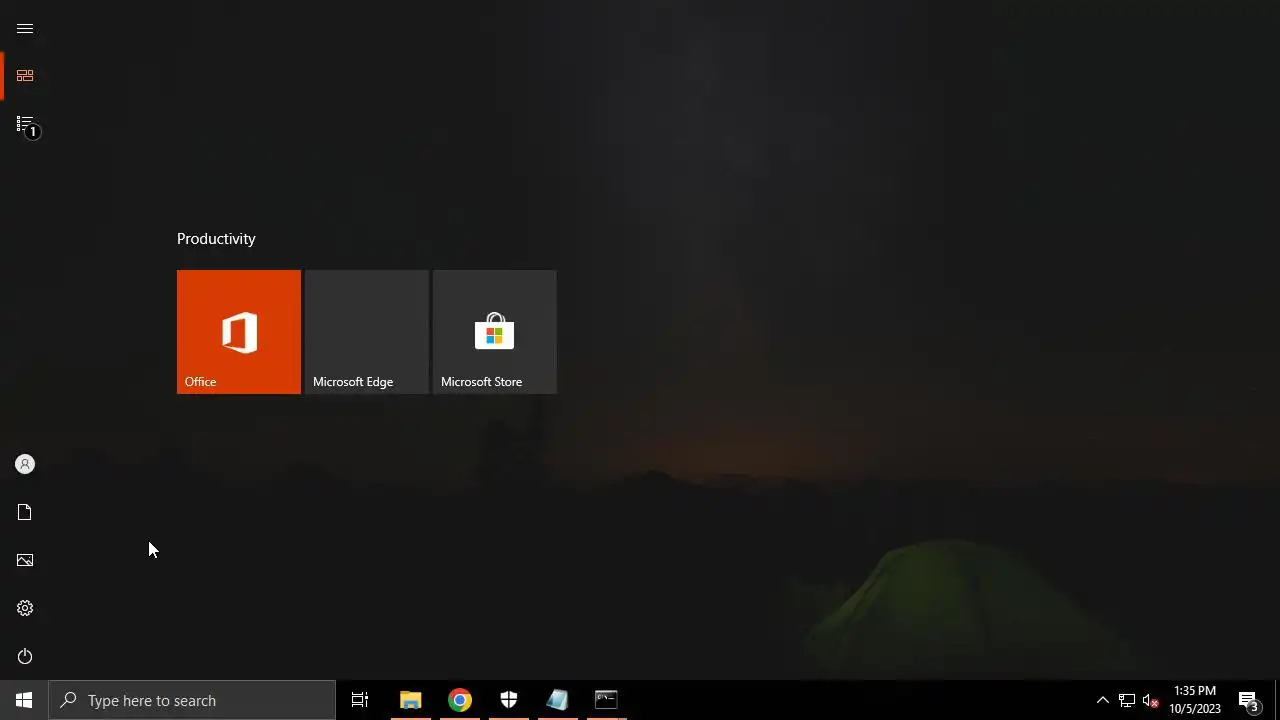Screen dimensions: 1280x720
Task: Open the Microsoft Store tile
Action: pos(495,332)
